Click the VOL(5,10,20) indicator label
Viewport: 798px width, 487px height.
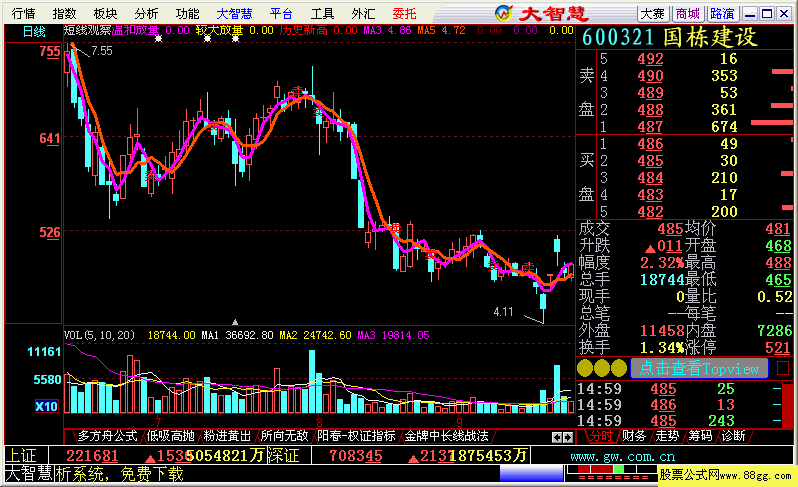point(99,335)
